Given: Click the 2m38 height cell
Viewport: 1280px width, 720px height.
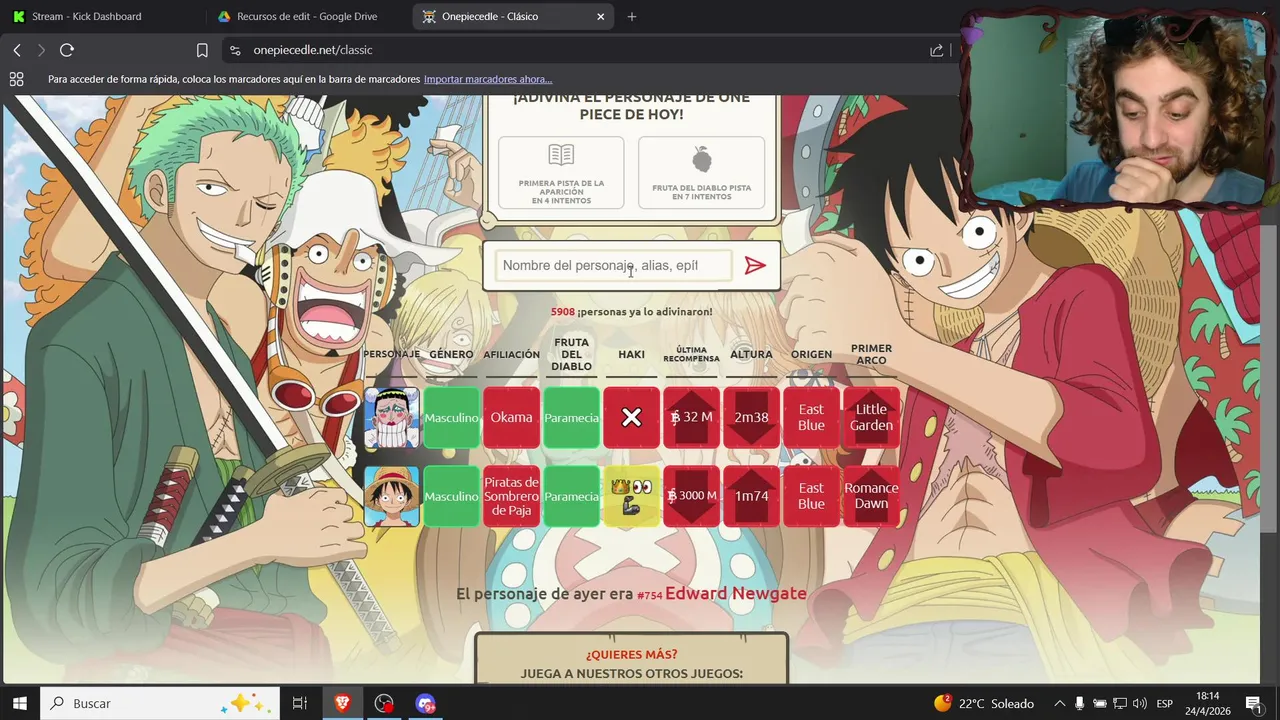Looking at the screenshot, I should (x=751, y=417).
